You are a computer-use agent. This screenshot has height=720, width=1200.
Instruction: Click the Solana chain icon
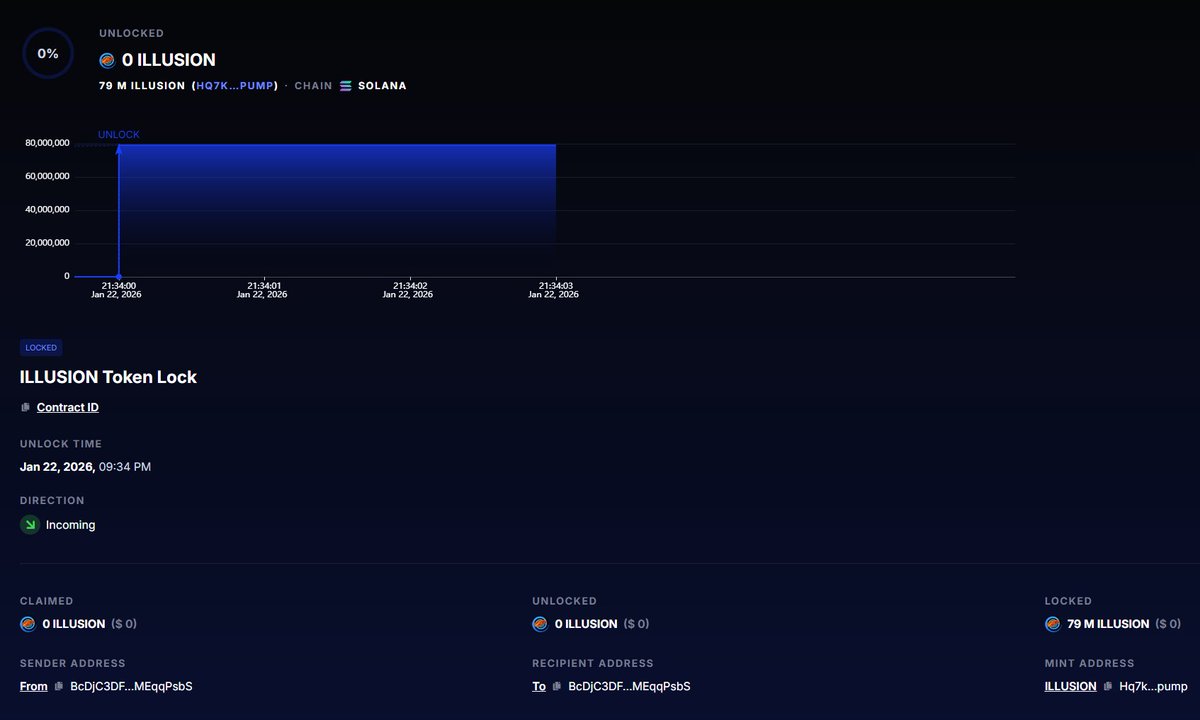[x=346, y=86]
